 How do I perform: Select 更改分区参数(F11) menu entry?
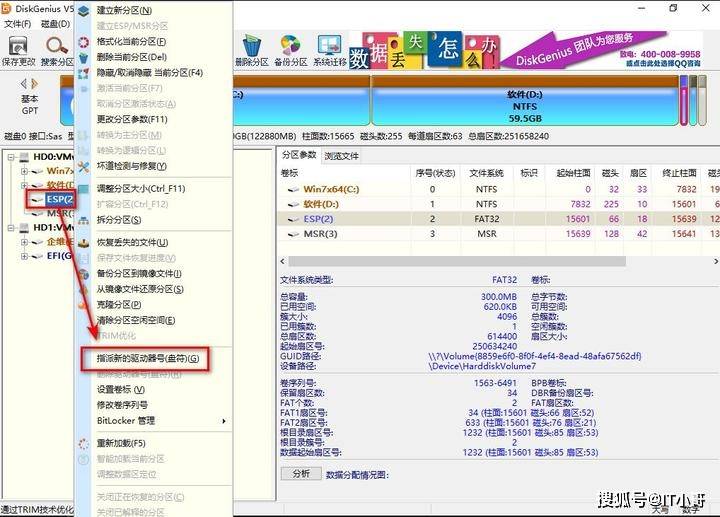click(132, 119)
